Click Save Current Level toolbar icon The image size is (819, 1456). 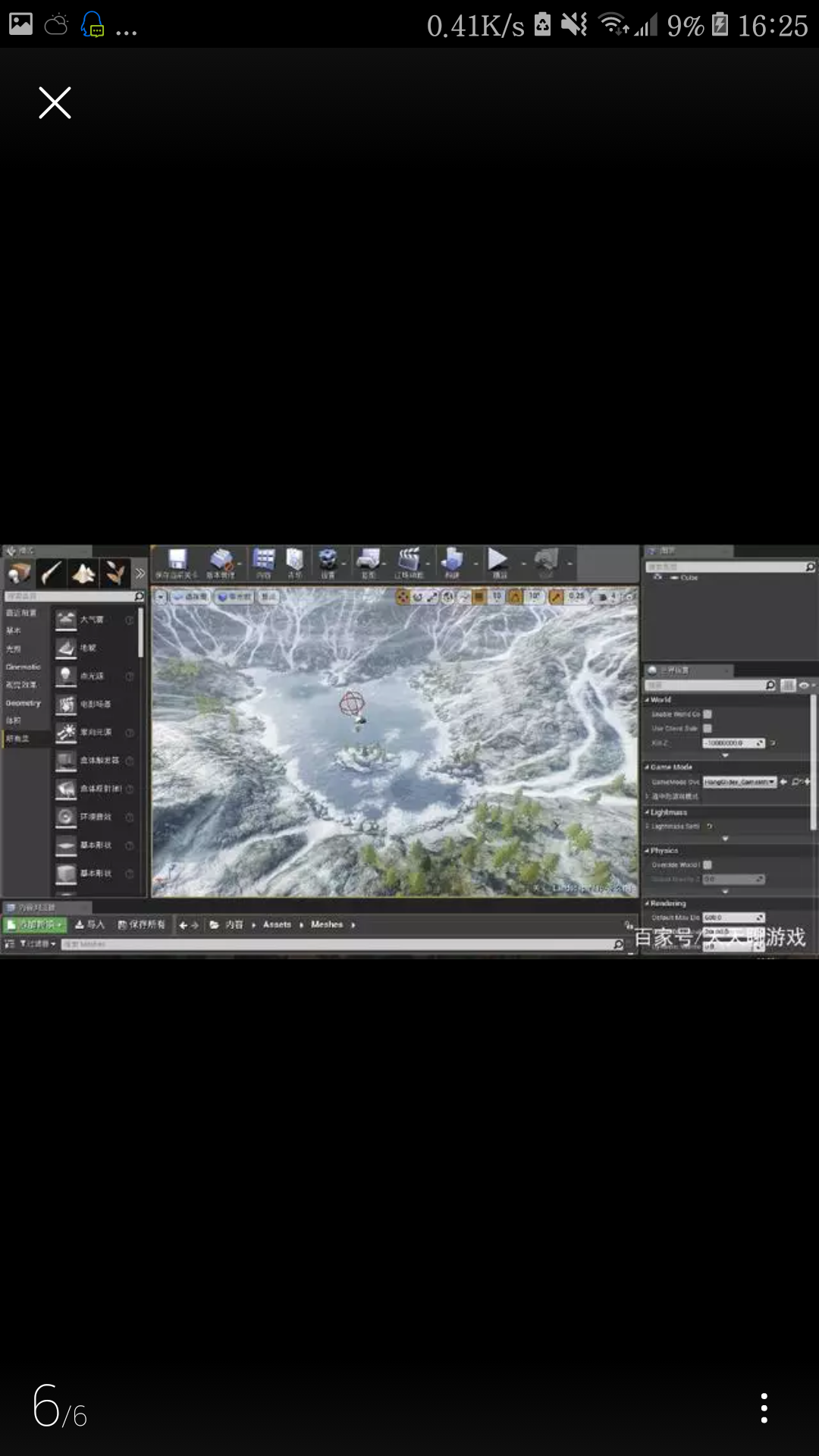(177, 562)
